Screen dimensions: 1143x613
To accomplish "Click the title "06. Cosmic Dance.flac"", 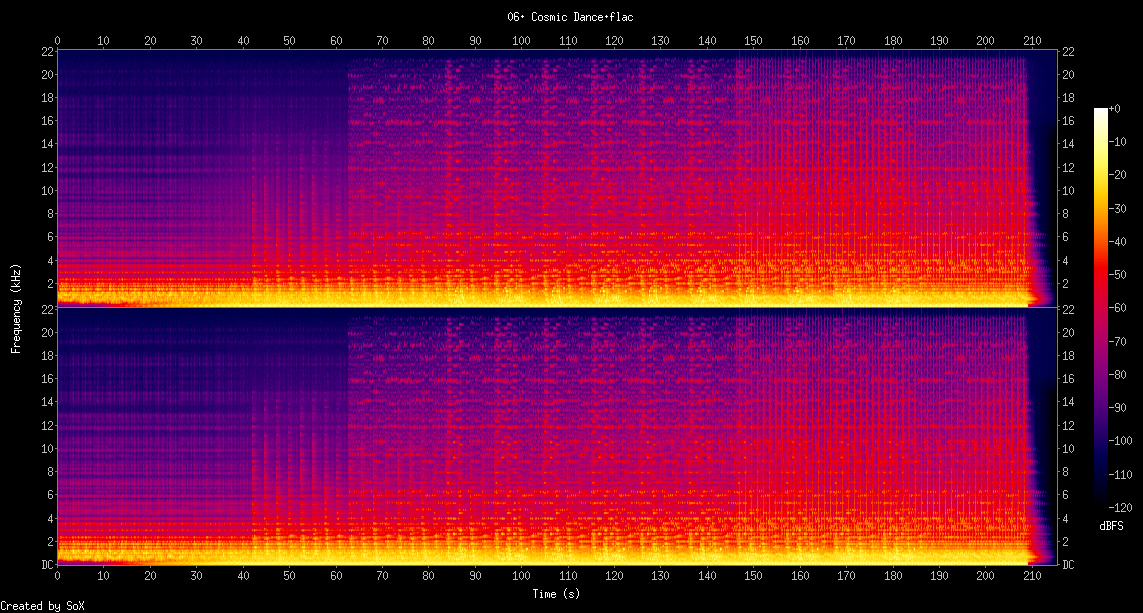I will 571,17.
